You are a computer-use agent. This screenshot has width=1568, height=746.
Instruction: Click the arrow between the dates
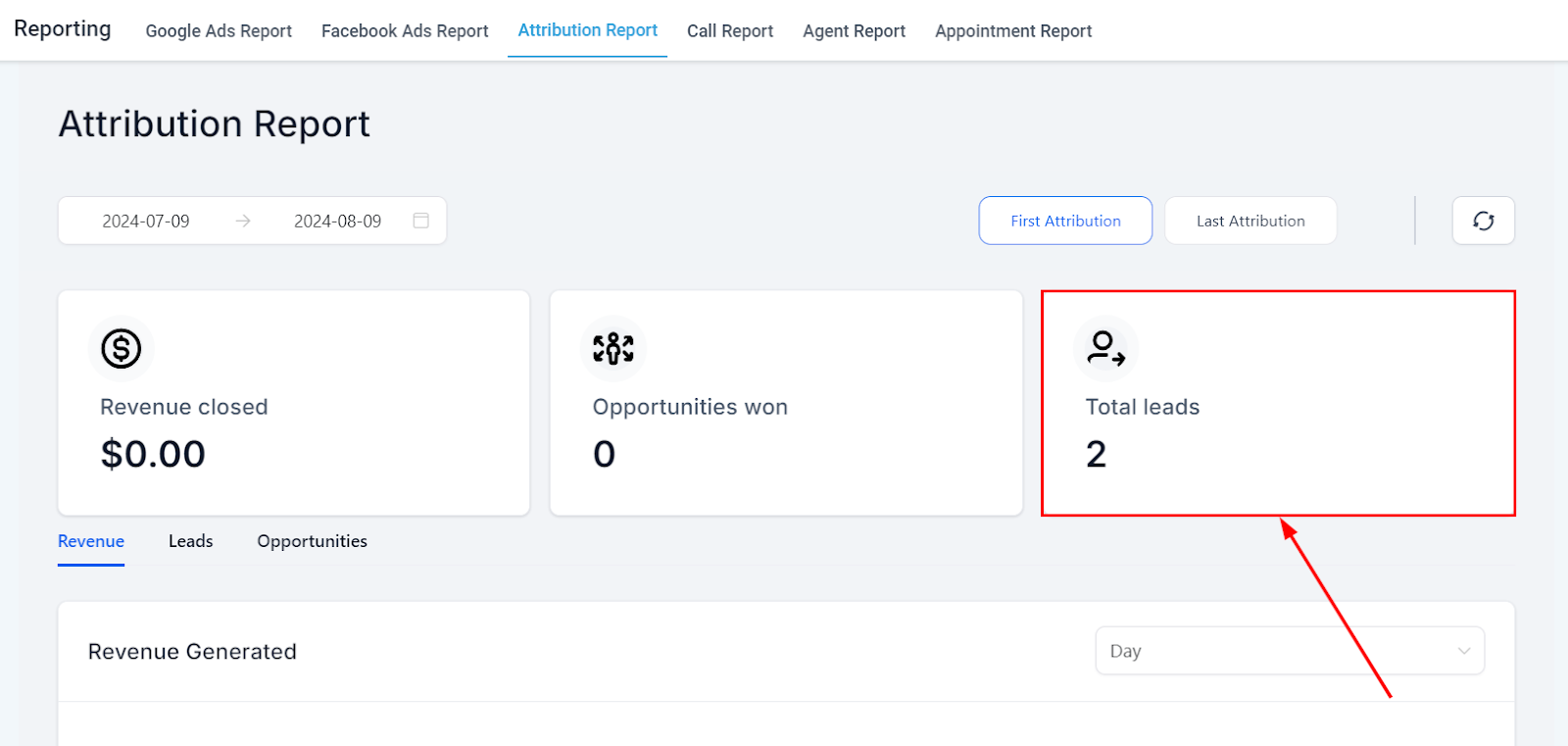[243, 222]
